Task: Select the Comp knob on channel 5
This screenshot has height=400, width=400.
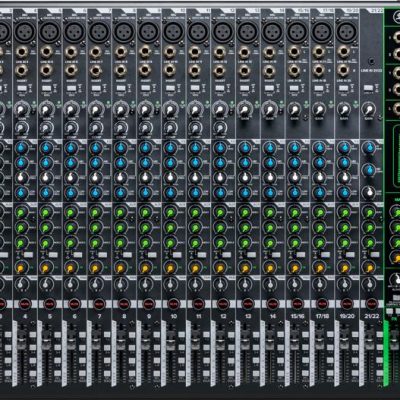Action: (x=46, y=128)
